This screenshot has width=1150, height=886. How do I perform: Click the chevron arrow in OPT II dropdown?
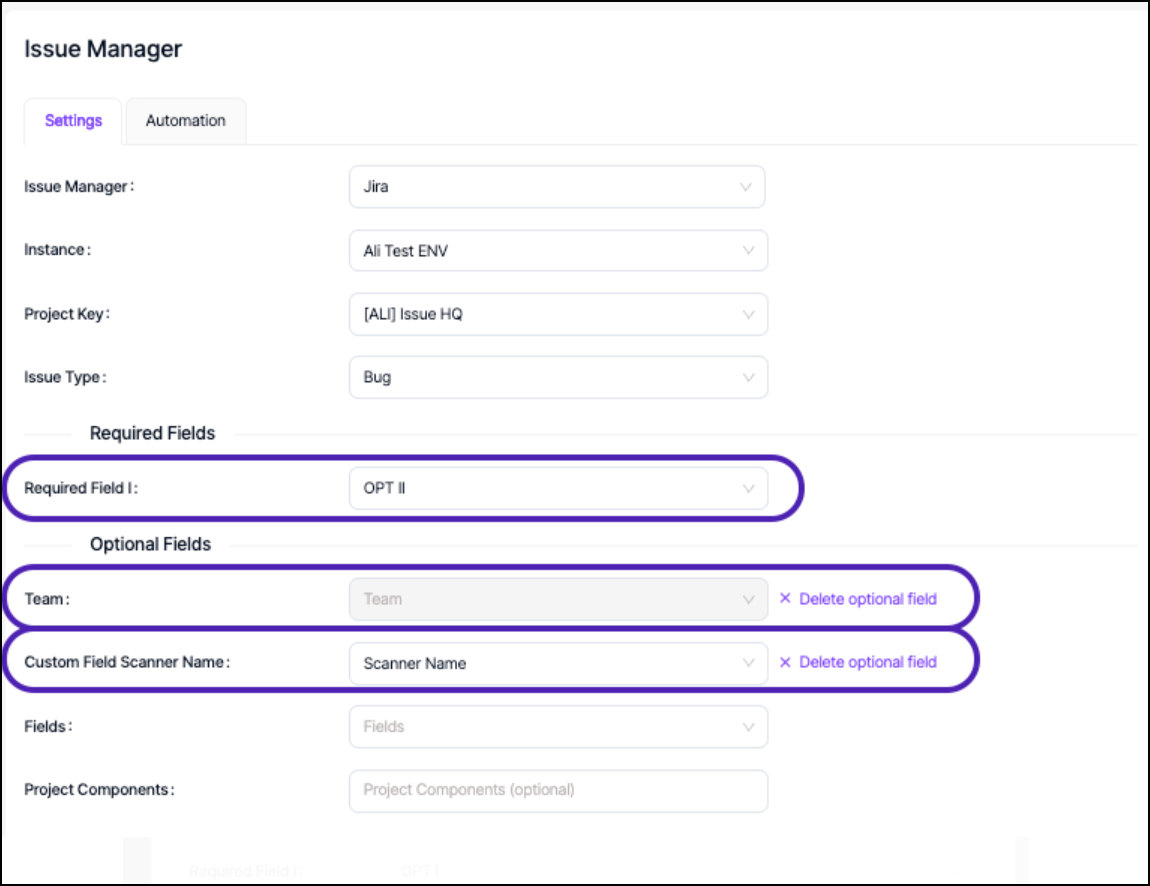tap(747, 489)
